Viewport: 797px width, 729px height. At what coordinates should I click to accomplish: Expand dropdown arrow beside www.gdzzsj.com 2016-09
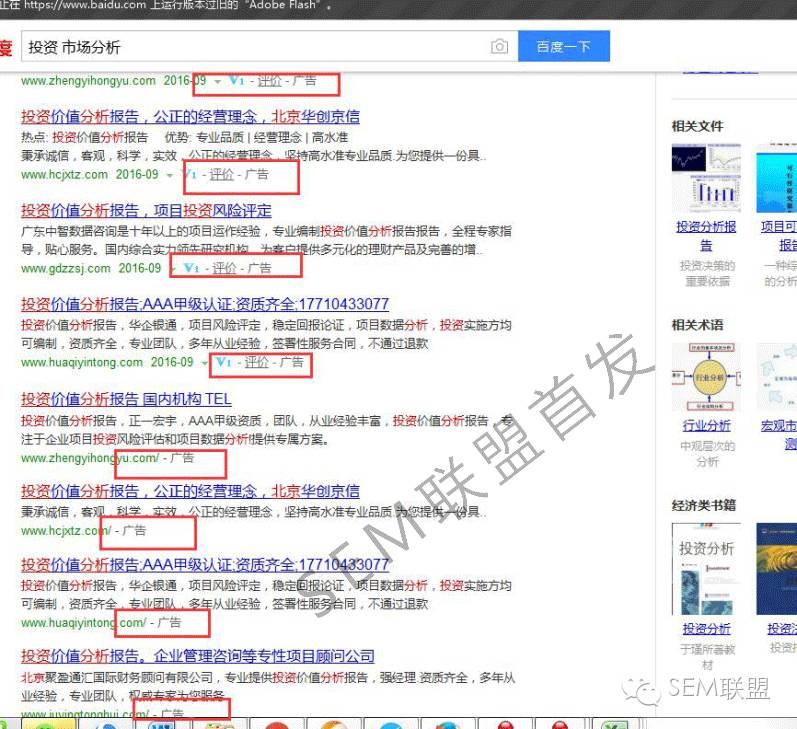coord(172,269)
